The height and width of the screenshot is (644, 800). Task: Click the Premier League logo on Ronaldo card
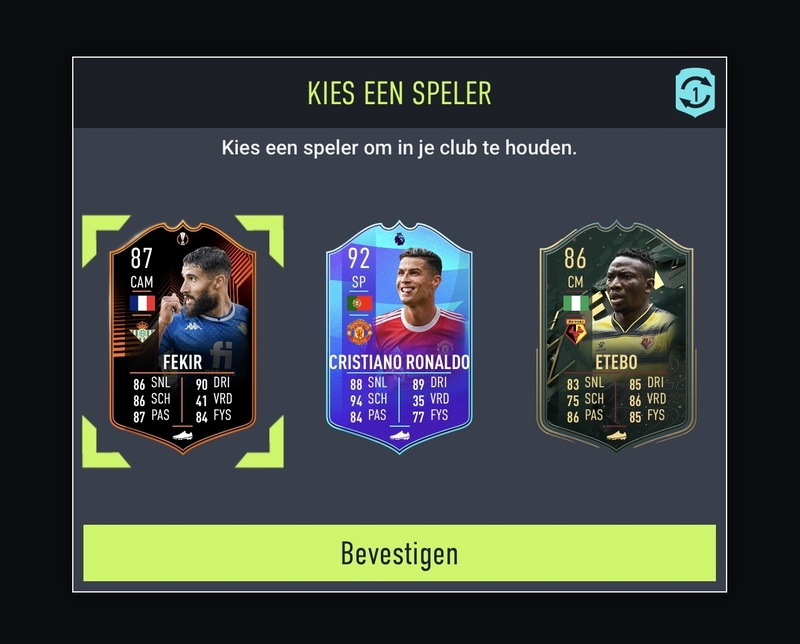[x=399, y=238]
